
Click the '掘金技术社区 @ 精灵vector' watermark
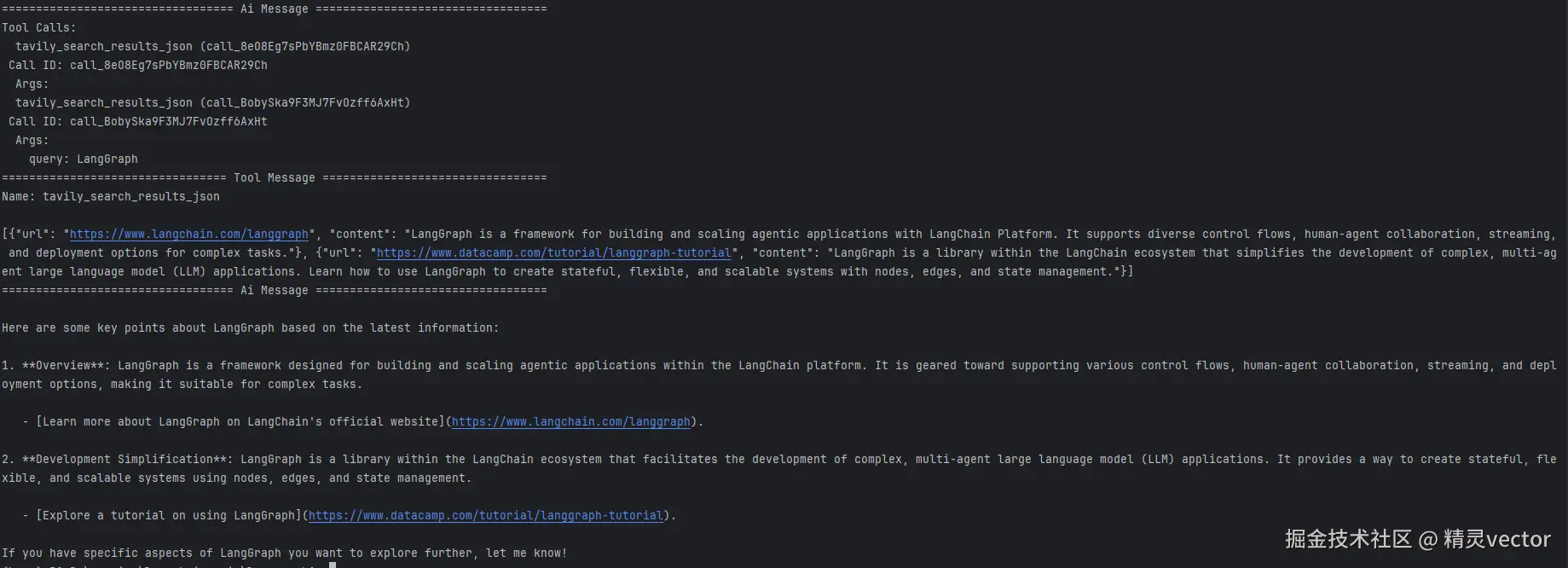pyautogui.click(x=1417, y=539)
